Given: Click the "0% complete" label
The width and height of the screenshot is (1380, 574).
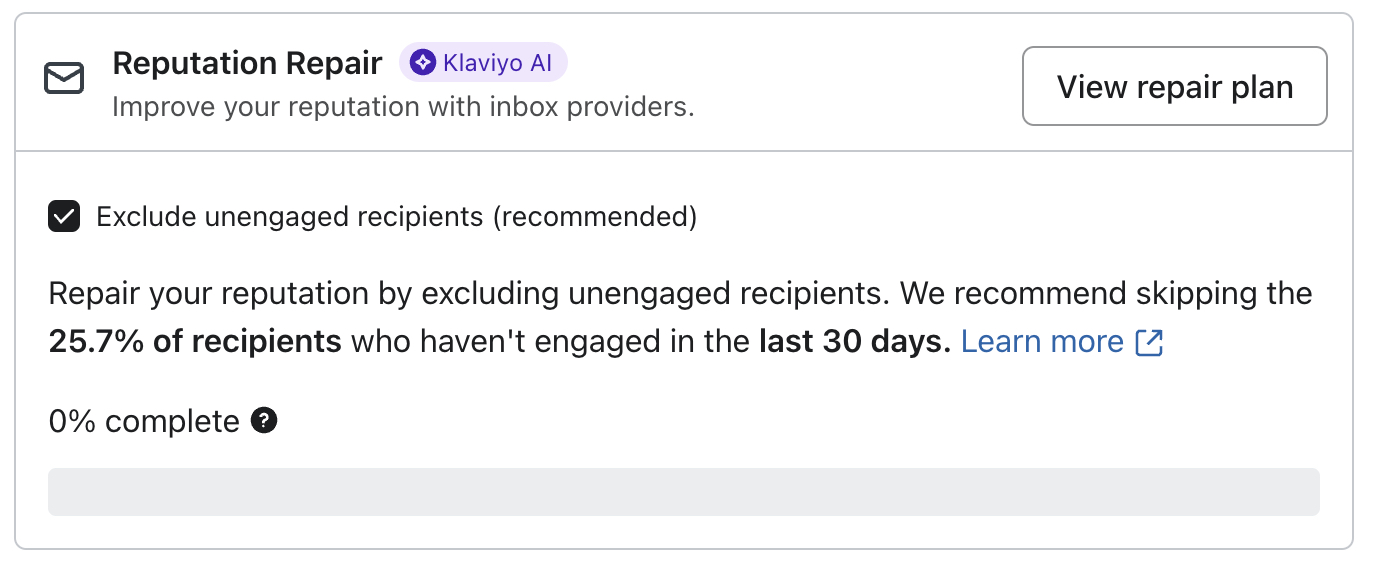Looking at the screenshot, I should [x=144, y=422].
